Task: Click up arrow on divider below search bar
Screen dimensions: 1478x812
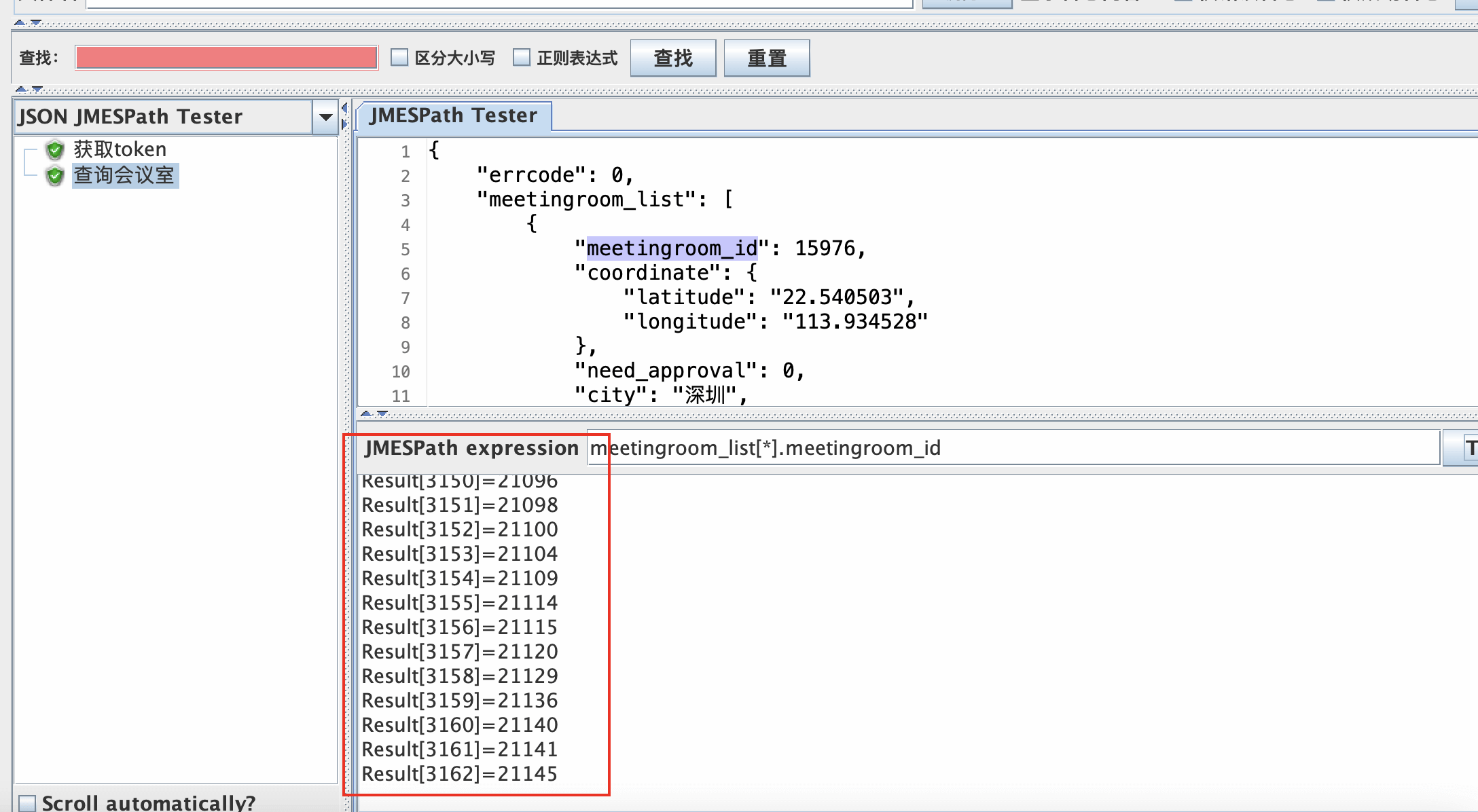Action: tap(21, 89)
